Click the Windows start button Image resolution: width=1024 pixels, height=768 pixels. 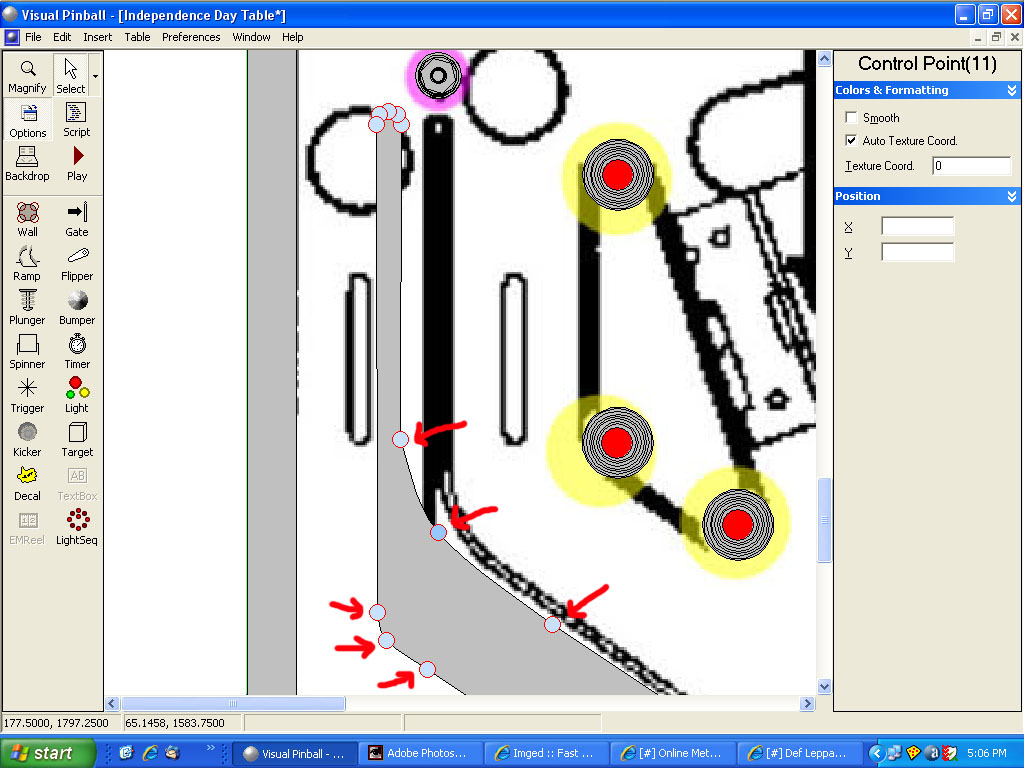click(48, 753)
